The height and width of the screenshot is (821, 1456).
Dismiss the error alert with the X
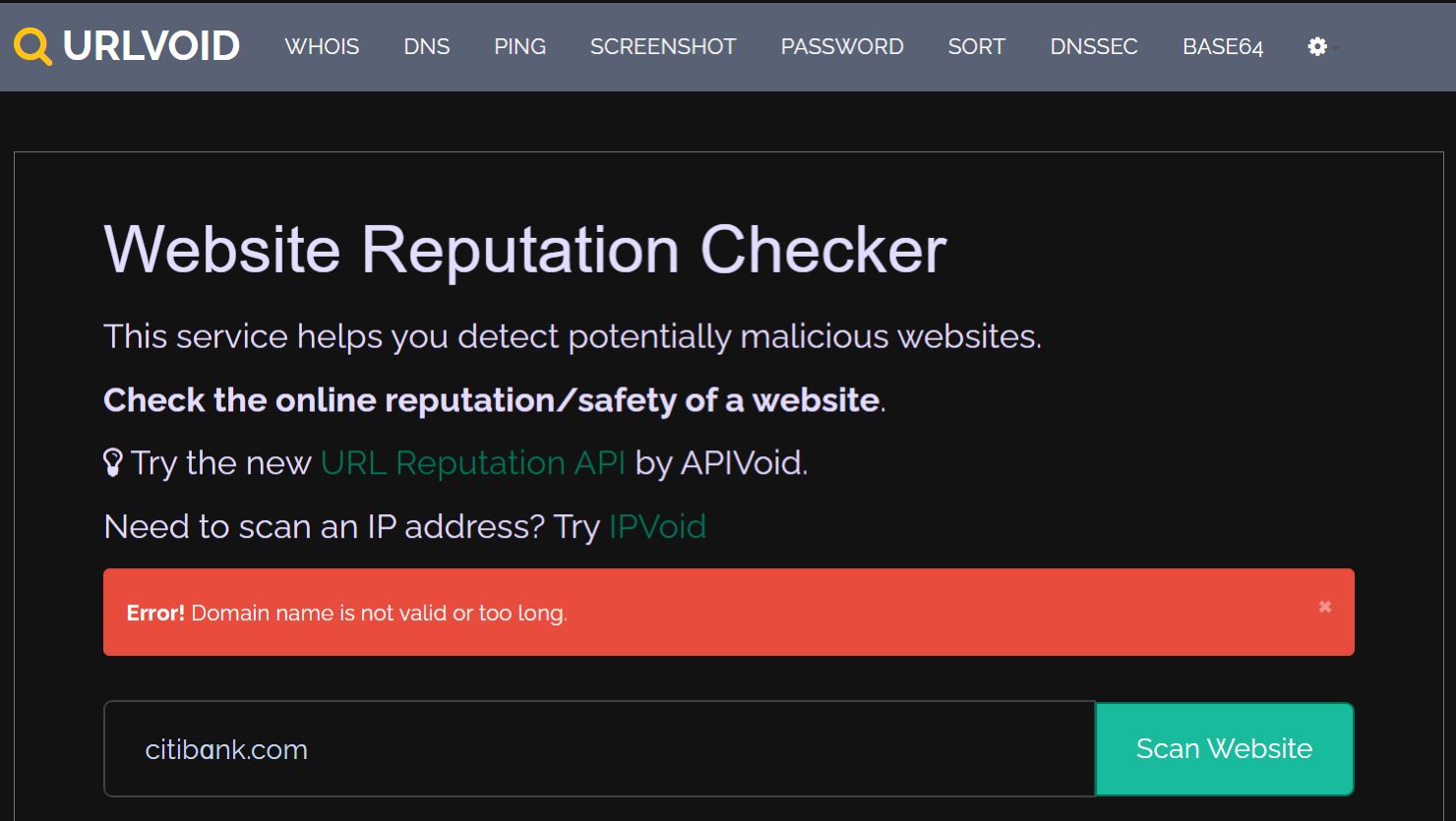tap(1325, 607)
